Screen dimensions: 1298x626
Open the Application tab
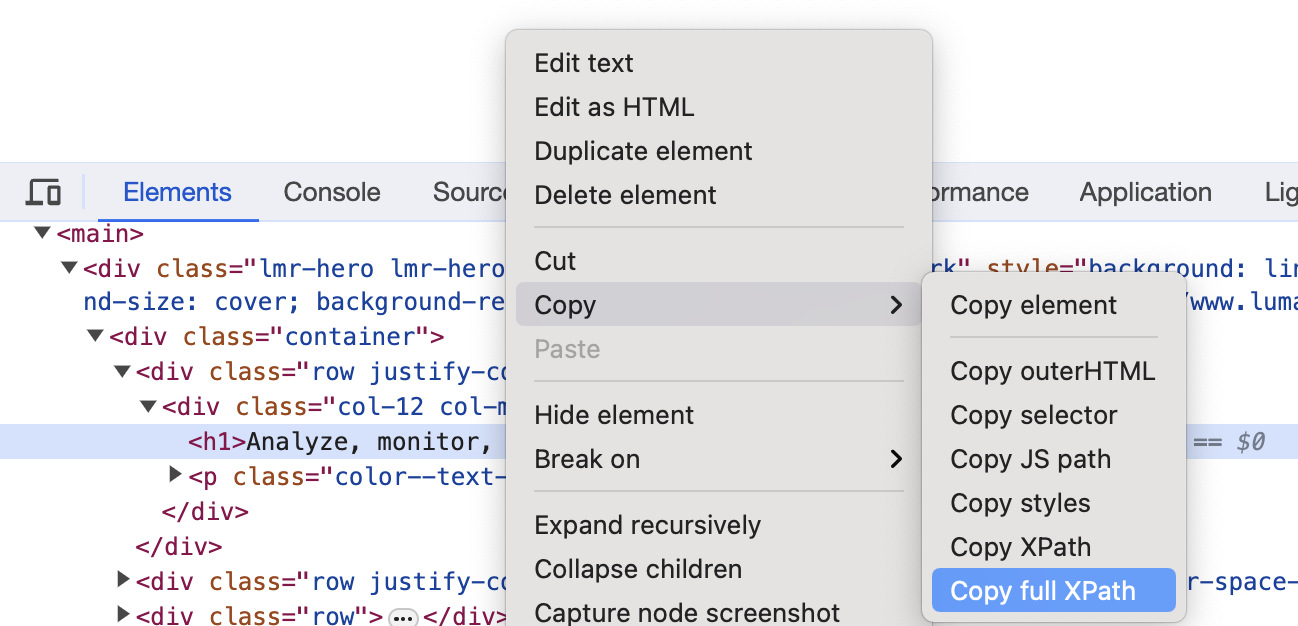click(1145, 192)
